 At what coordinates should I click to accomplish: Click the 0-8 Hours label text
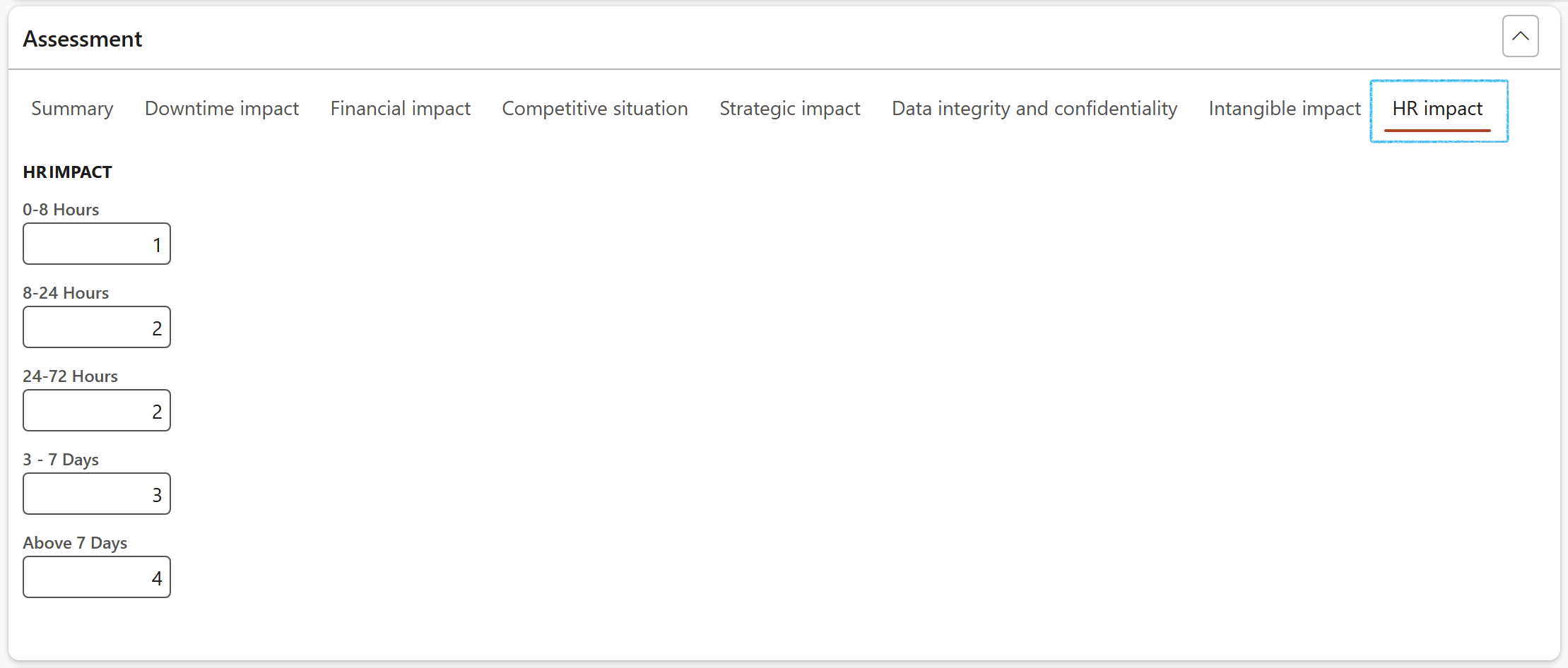pyautogui.click(x=61, y=210)
